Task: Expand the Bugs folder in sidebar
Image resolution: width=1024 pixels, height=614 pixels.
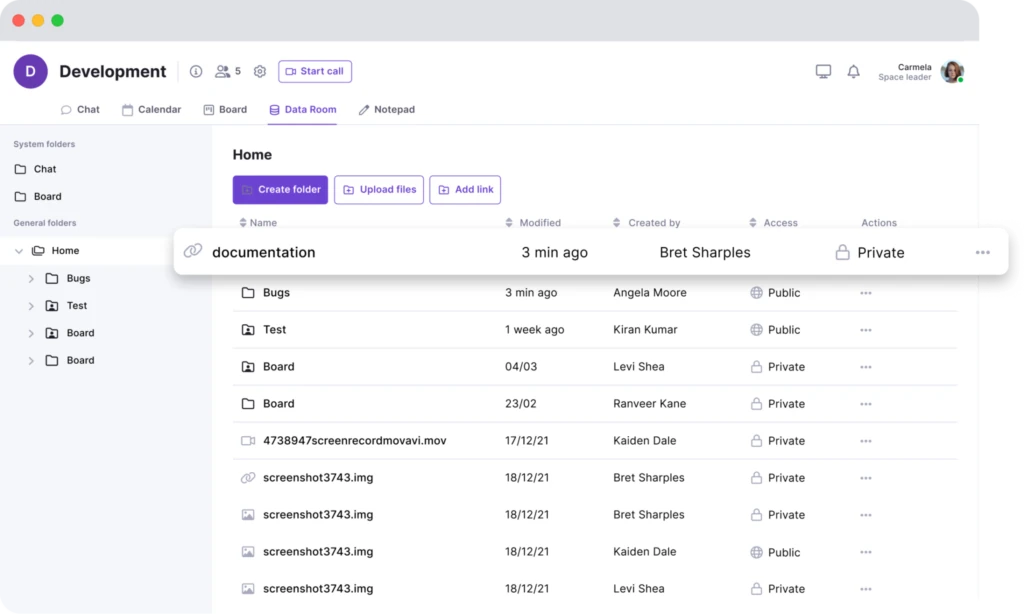Action: pyautogui.click(x=31, y=278)
